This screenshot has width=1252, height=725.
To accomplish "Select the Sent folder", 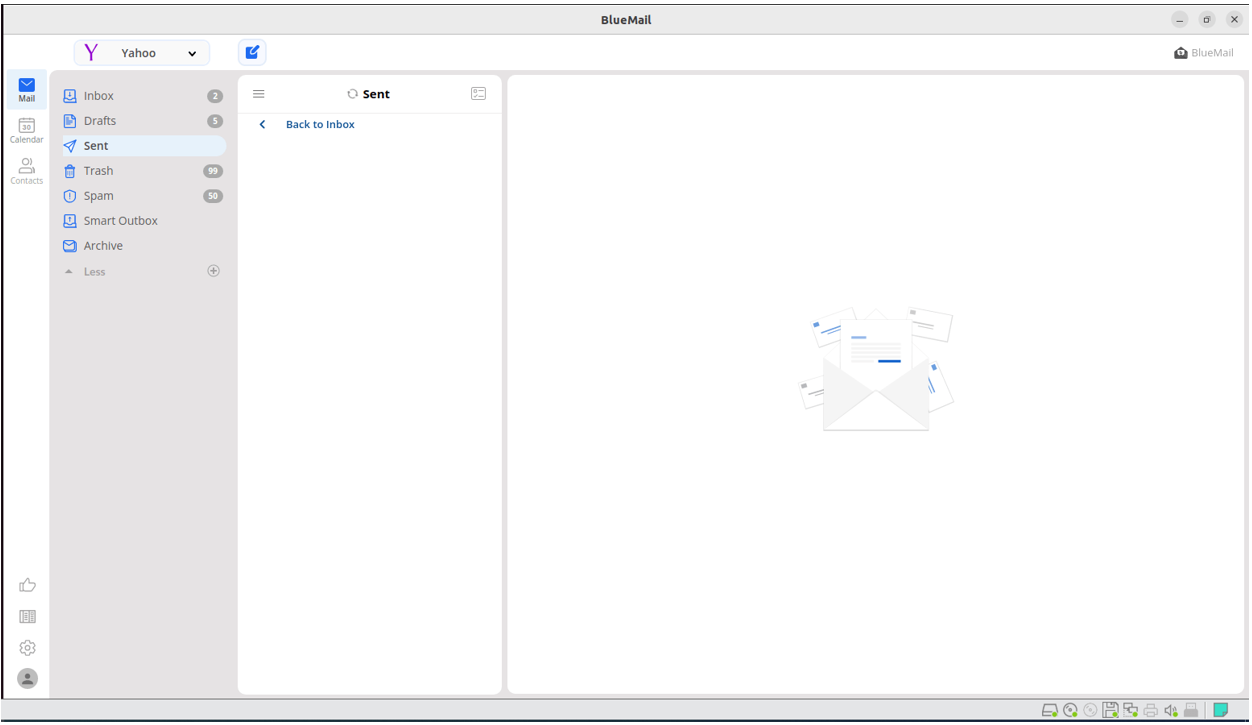I will [143, 146].
